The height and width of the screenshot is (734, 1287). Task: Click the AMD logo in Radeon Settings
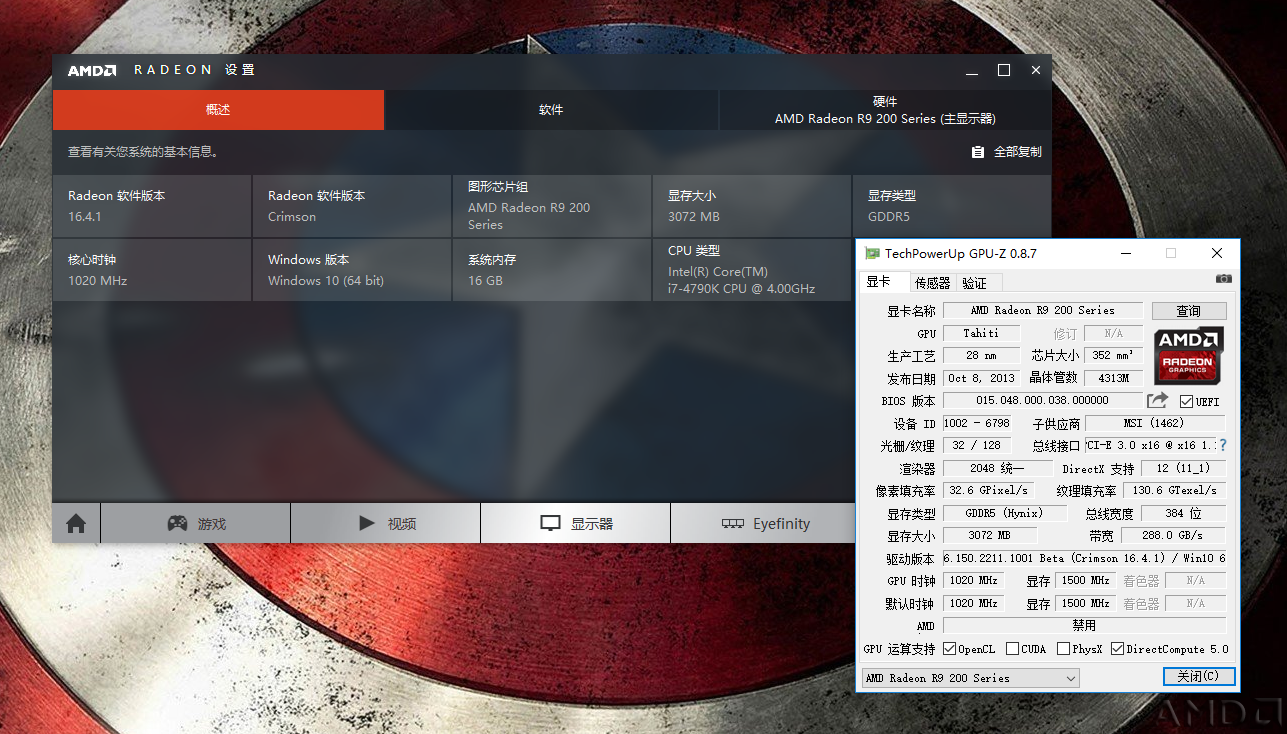(x=92, y=70)
